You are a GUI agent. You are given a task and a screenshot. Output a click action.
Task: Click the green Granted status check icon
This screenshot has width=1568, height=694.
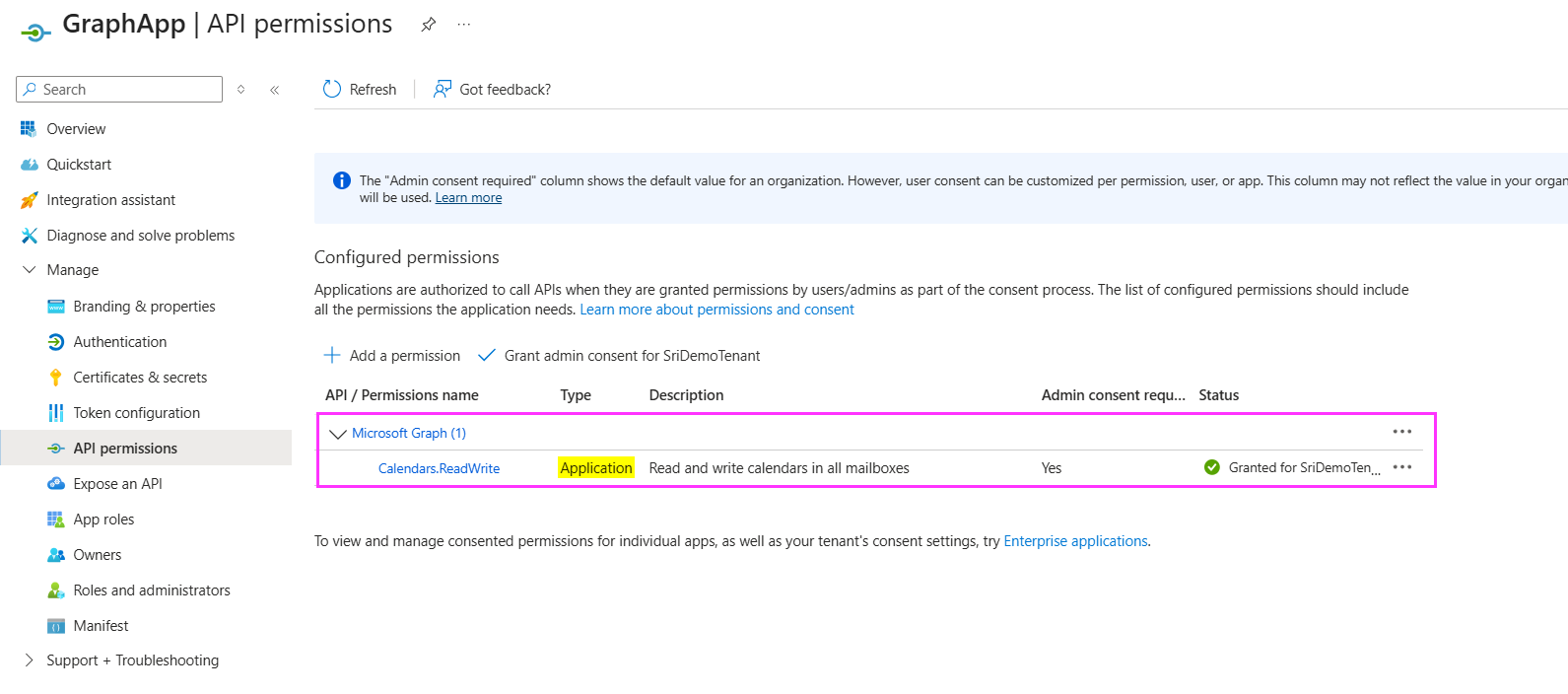(x=1212, y=467)
